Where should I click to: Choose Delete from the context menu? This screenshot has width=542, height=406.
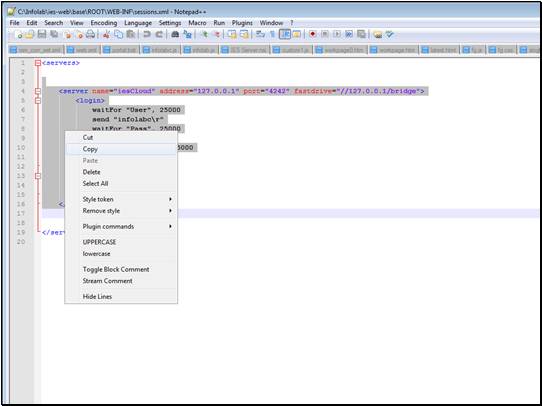click(x=121, y=172)
